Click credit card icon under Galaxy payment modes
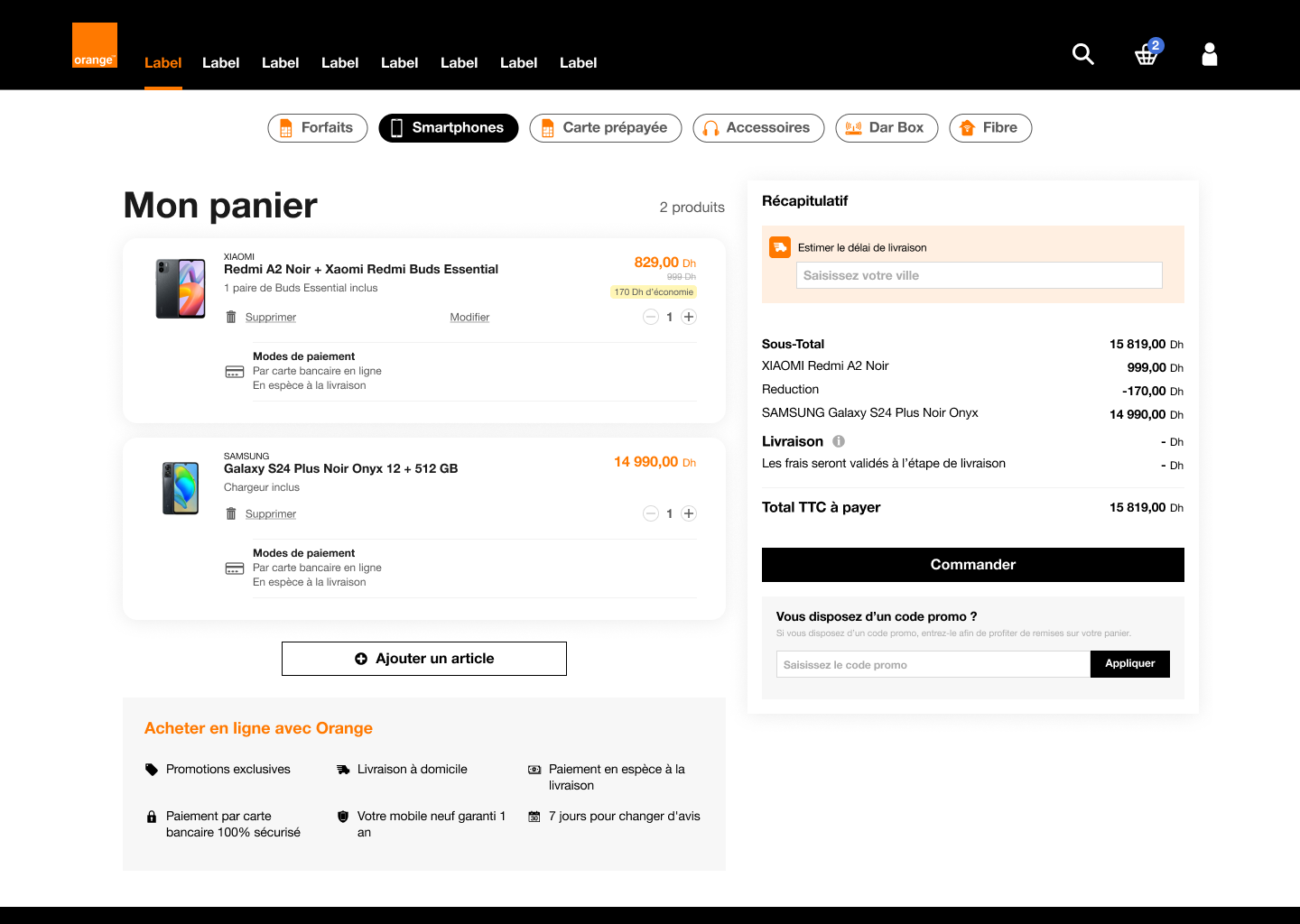Image resolution: width=1300 pixels, height=924 pixels. point(235,568)
